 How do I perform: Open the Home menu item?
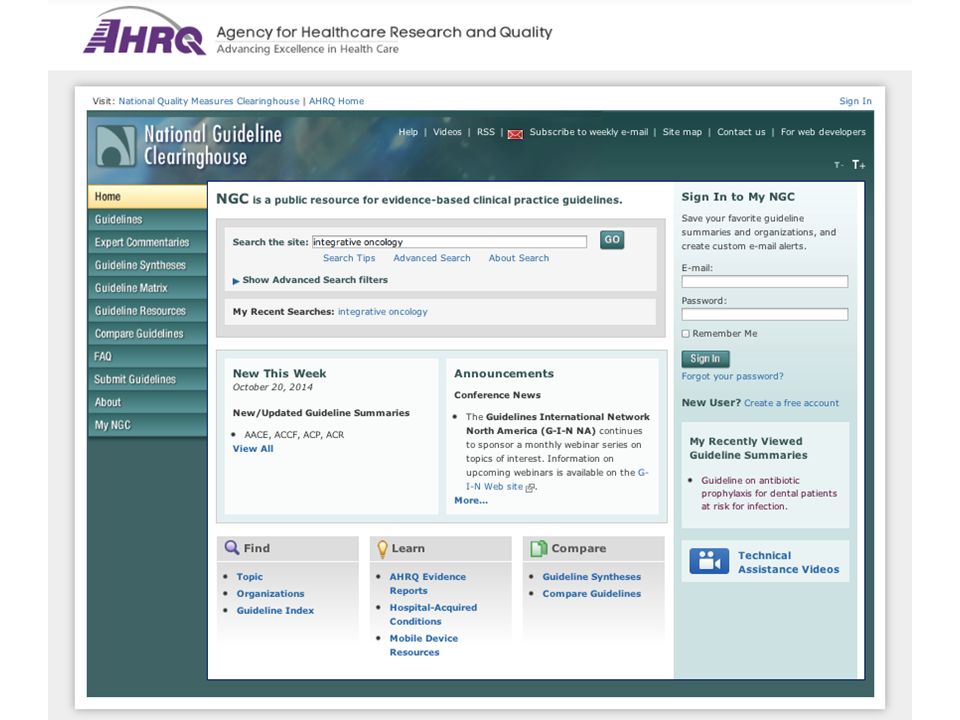147,197
